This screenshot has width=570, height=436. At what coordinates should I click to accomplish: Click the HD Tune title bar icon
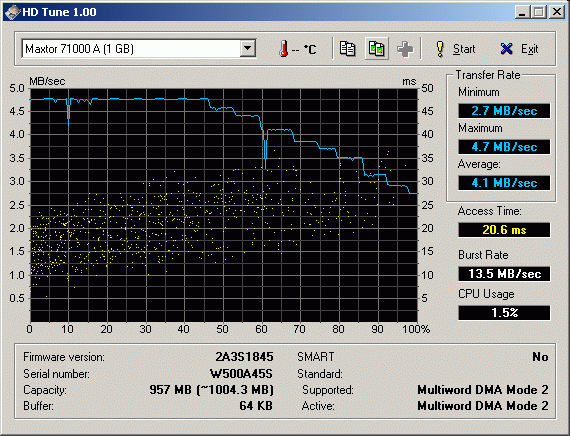[12, 12]
